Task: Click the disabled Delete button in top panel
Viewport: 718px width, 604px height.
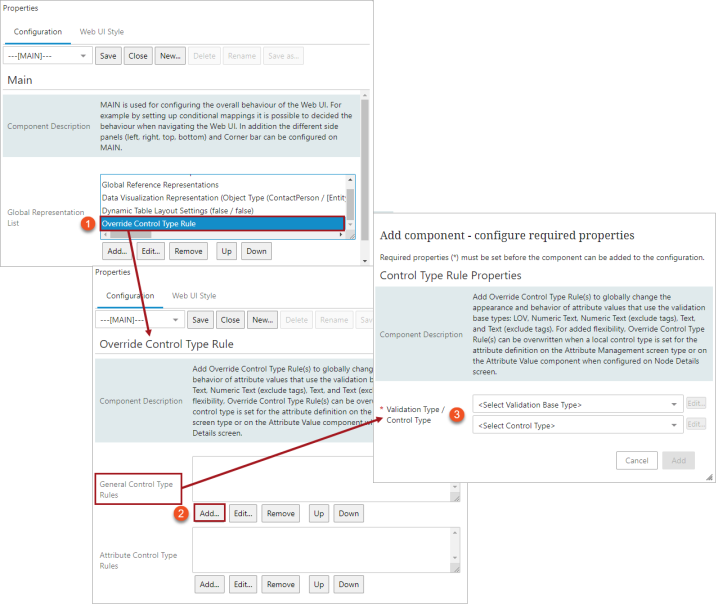Action: (x=204, y=56)
